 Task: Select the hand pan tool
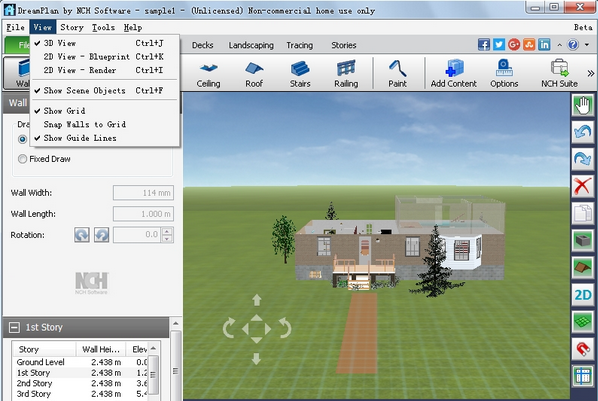click(x=582, y=105)
